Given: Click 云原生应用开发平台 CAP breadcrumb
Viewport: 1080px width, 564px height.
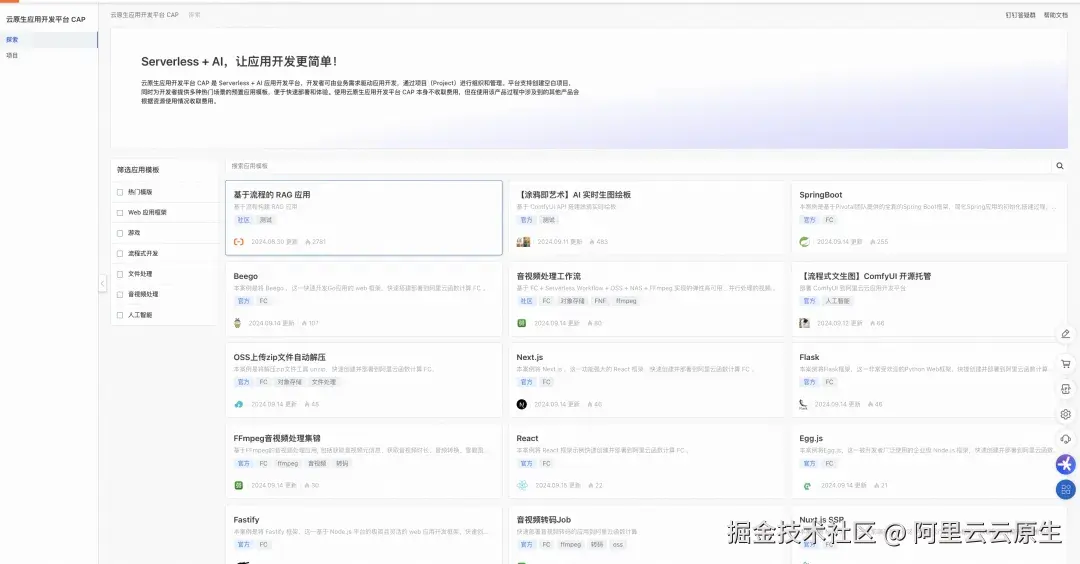Looking at the screenshot, I should (x=145, y=14).
